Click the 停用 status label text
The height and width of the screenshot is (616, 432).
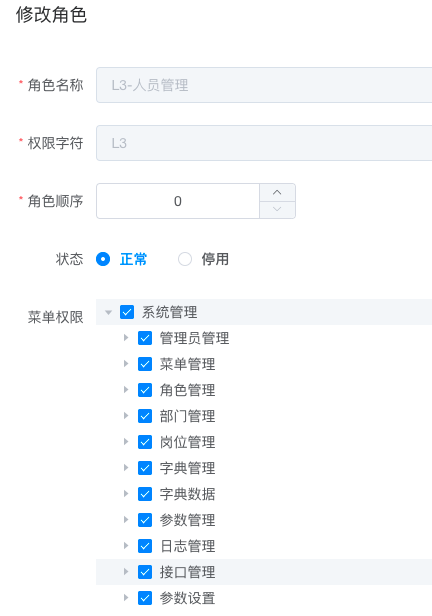tap(215, 259)
